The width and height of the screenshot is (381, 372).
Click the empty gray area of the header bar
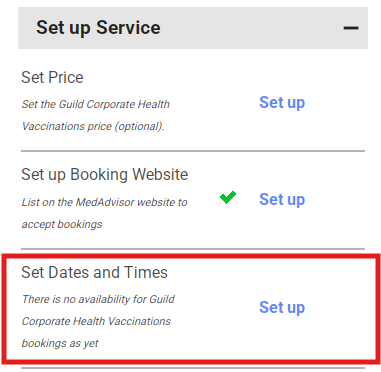click(x=250, y=28)
